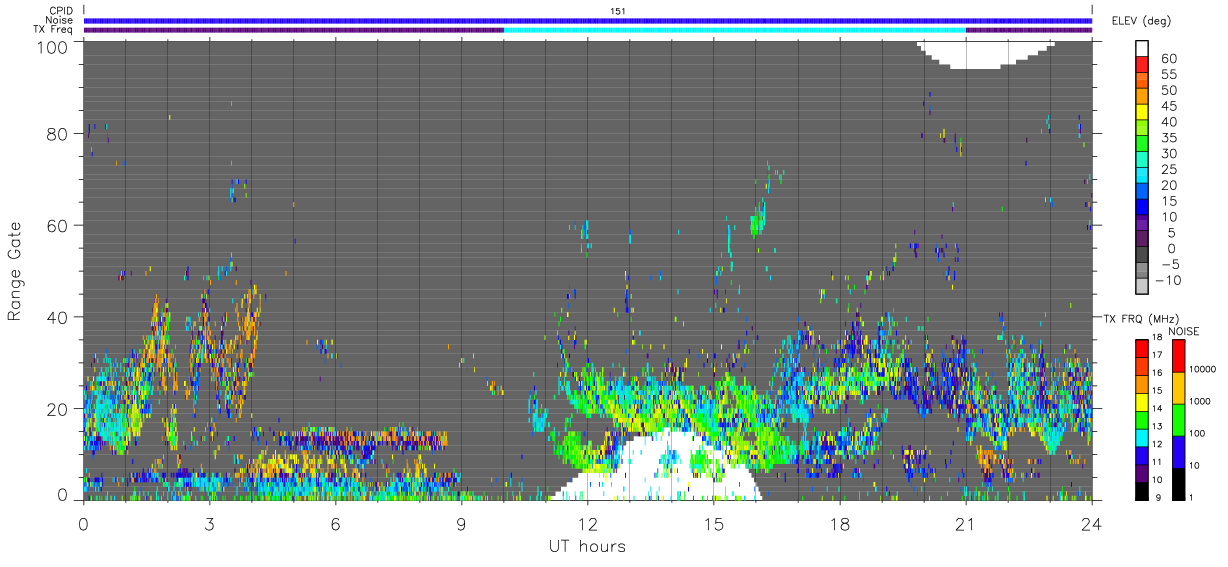Click y-axis Range Gate tick 80
1228x567 pixels.
coord(57,134)
